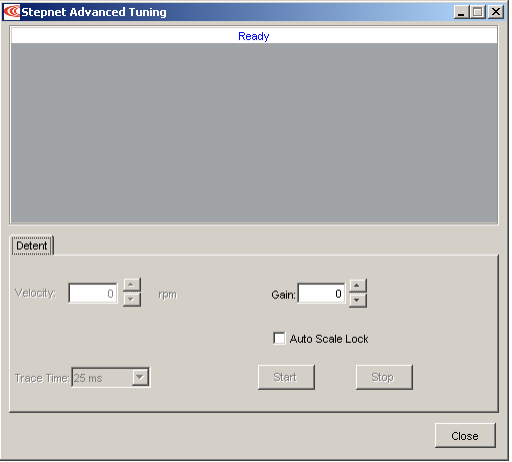This screenshot has height=462, width=512.
Task: Increase Velocity with the up arrow
Action: [132, 285]
